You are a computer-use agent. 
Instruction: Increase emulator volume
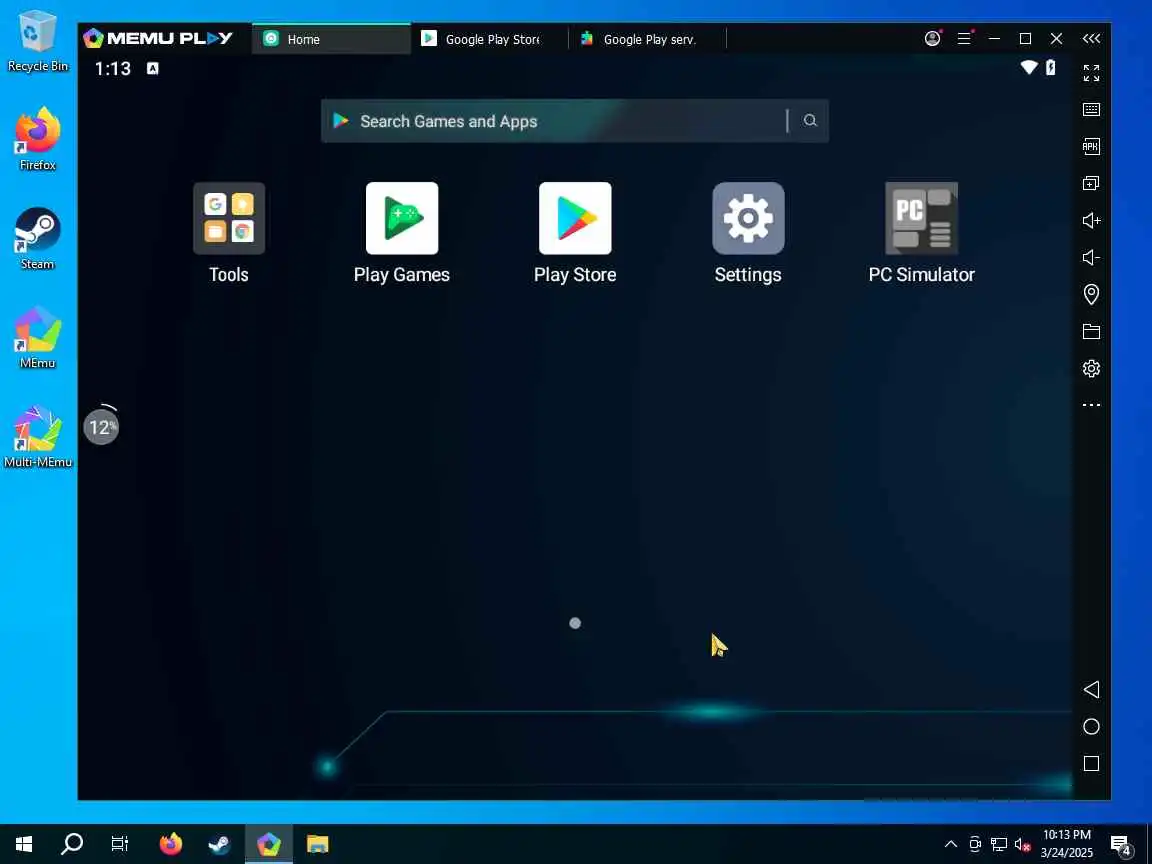(1091, 220)
